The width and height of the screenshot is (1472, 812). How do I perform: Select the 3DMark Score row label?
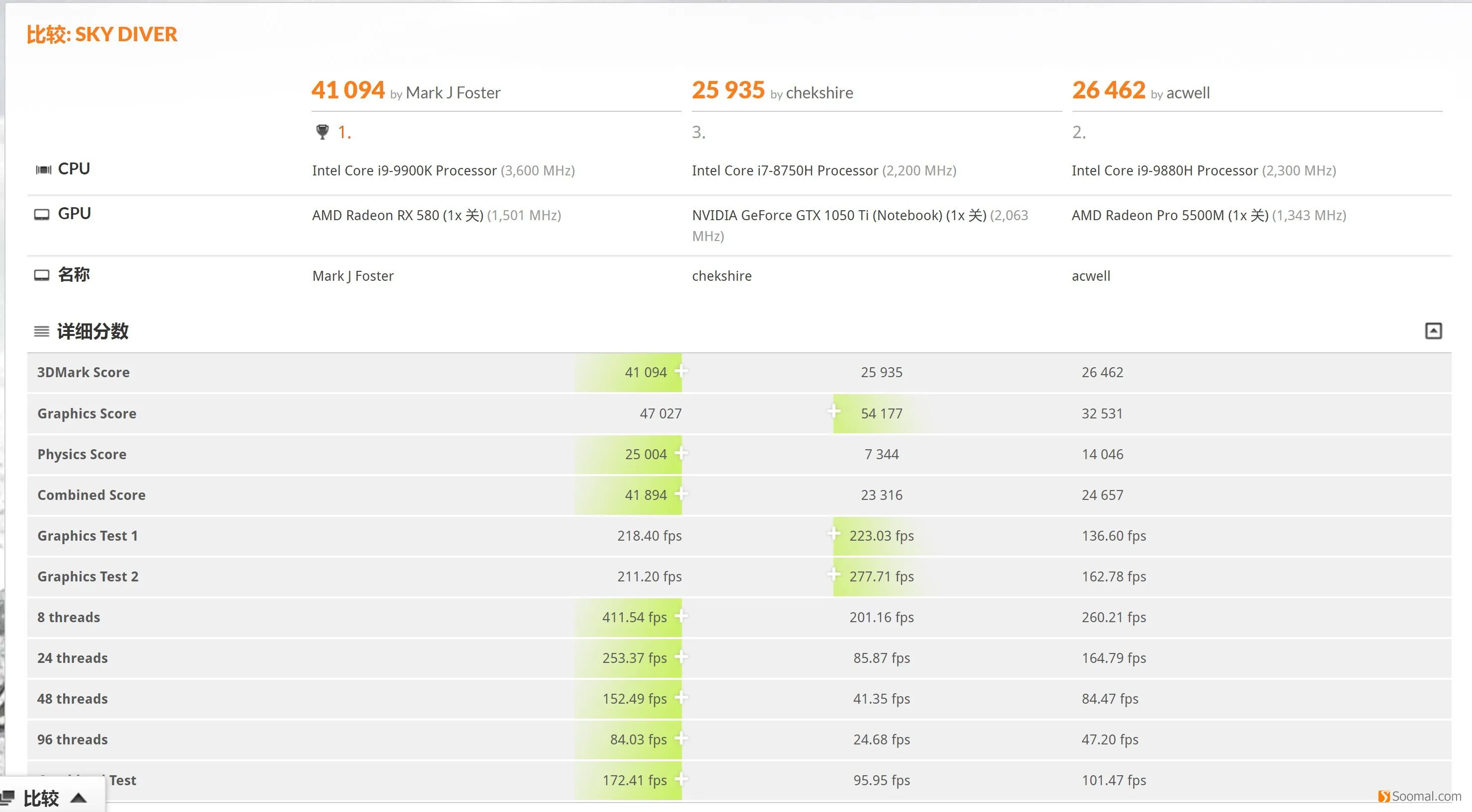click(x=83, y=373)
